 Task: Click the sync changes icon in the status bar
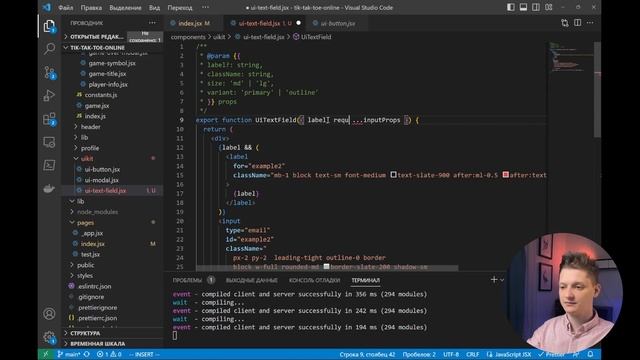(x=87, y=354)
